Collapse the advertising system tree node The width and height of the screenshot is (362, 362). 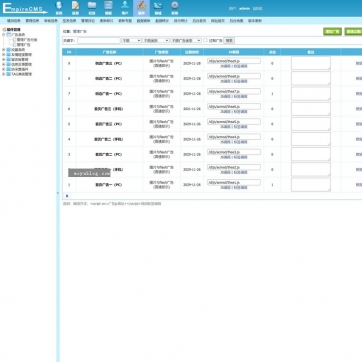pyautogui.click(x=4, y=34)
